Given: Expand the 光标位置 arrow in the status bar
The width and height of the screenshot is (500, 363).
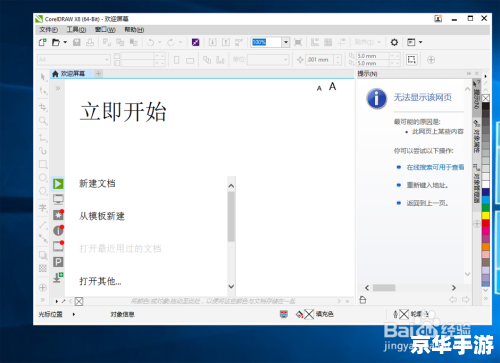Looking at the screenshot, I should (74, 314).
